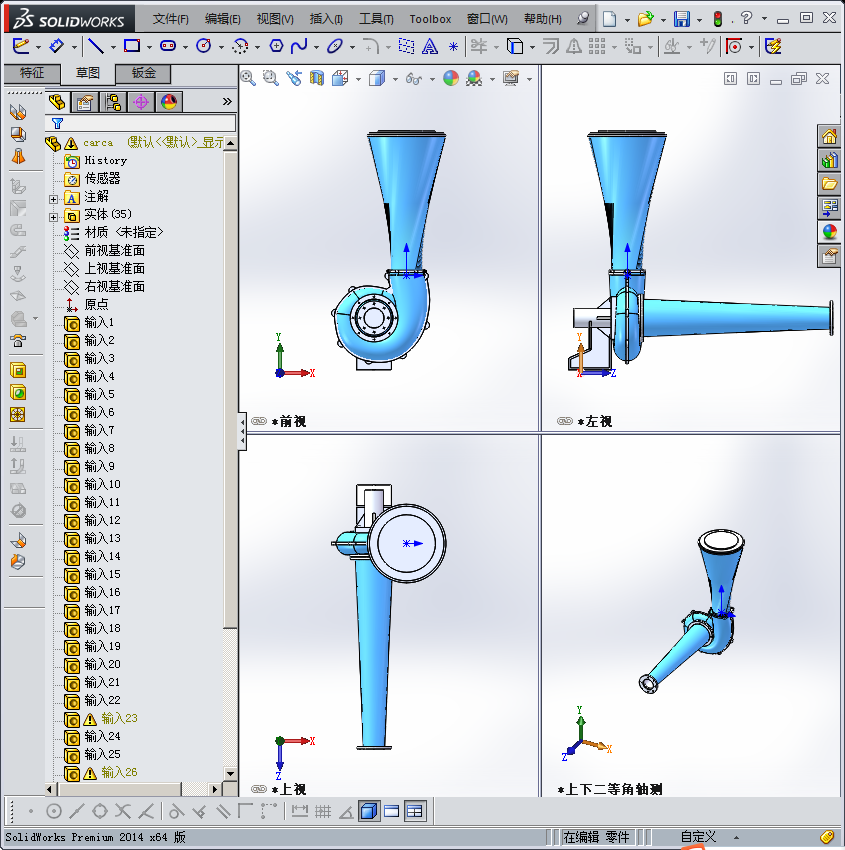Open the ConfigurationManager tab
Screen dimensions: 845x850
tap(113, 102)
